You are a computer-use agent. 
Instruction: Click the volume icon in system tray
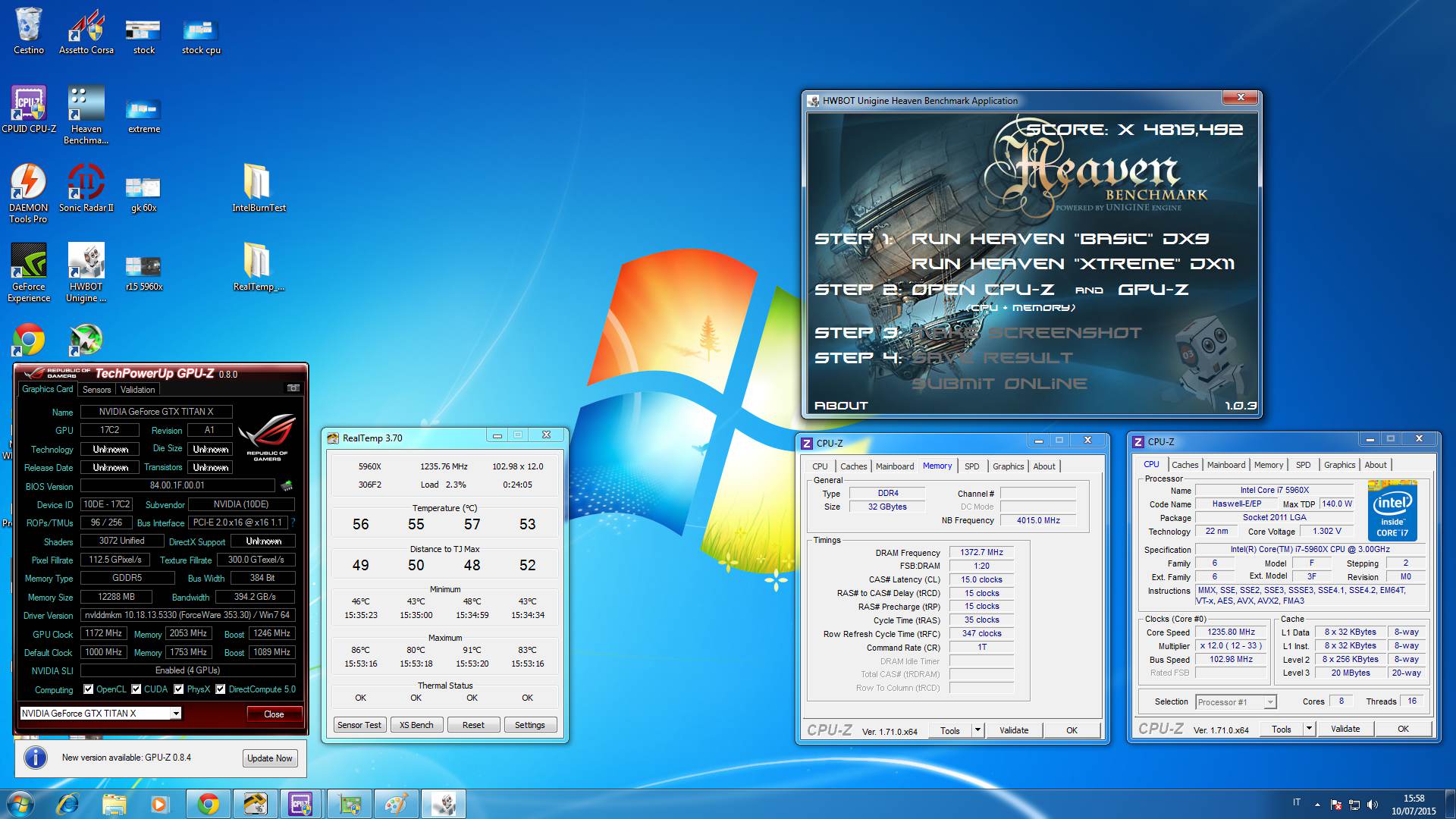(x=1372, y=805)
